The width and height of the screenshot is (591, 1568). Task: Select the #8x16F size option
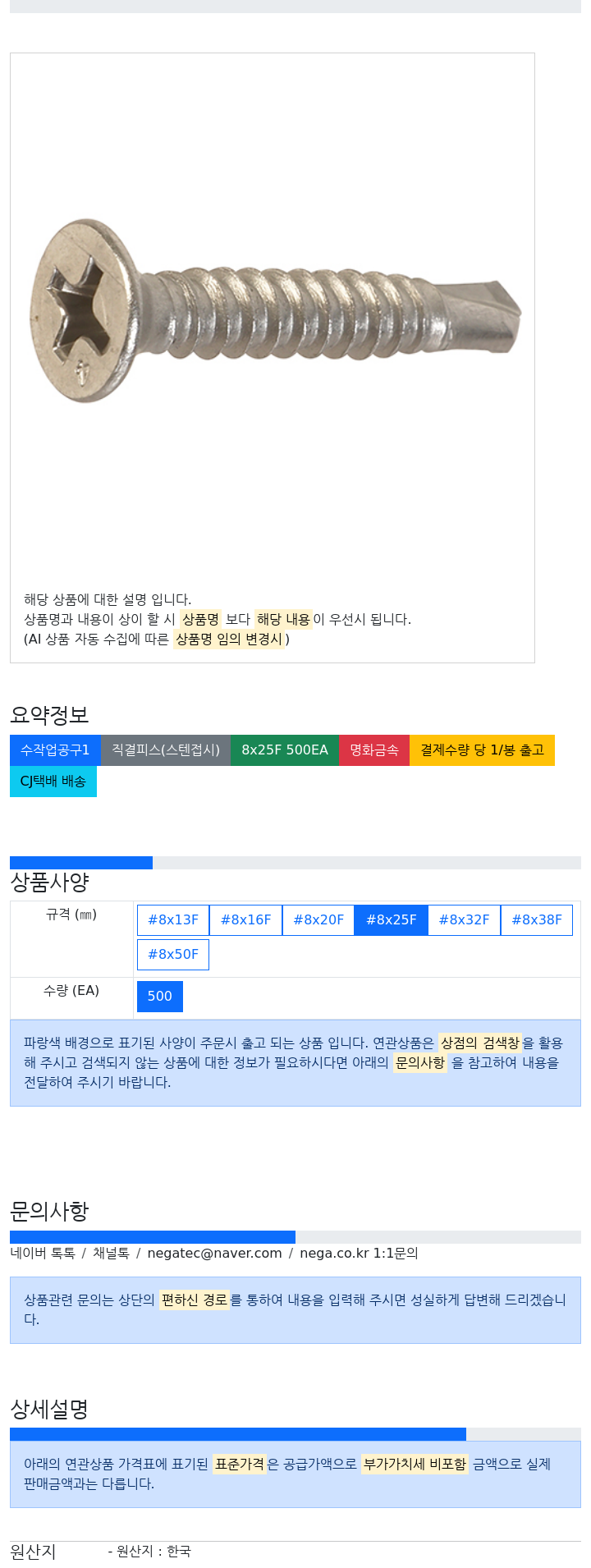point(245,920)
